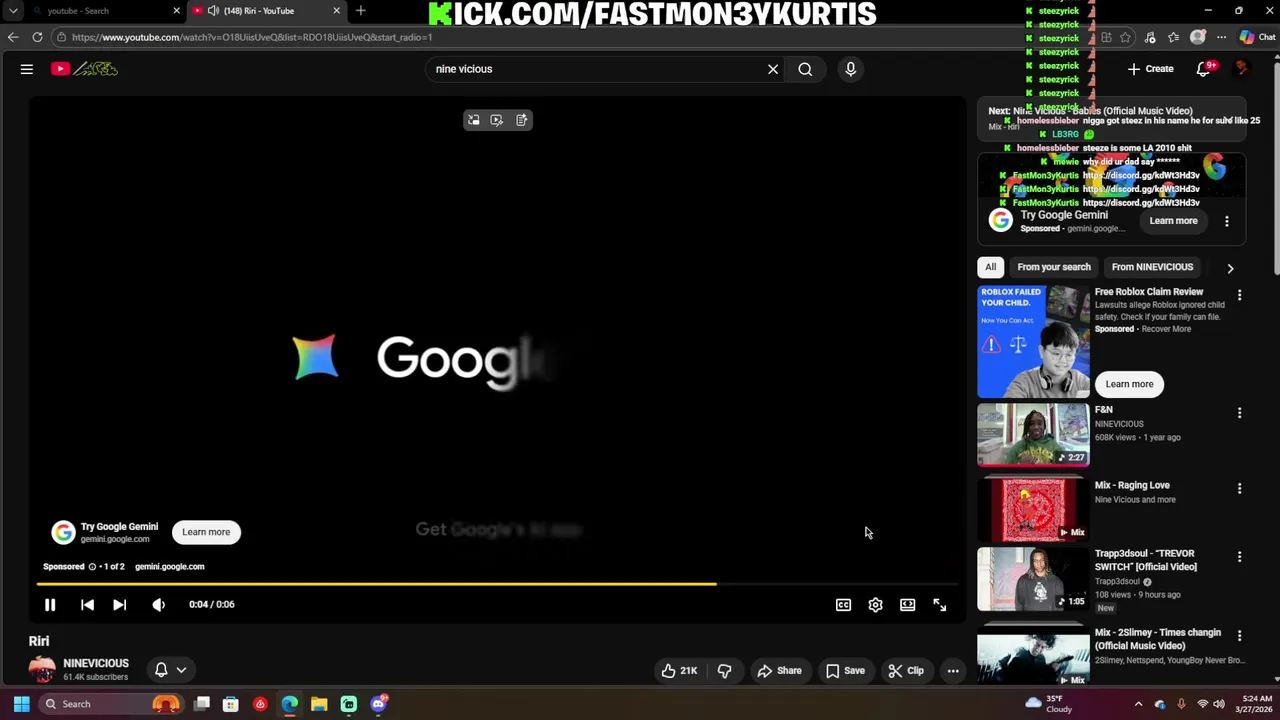The height and width of the screenshot is (720, 1280).
Task: Click the NINEVICIOUS channel avatar
Action: pos(42,670)
